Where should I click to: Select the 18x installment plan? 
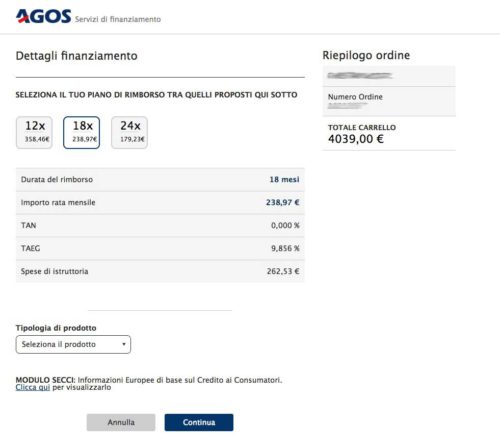point(82,133)
